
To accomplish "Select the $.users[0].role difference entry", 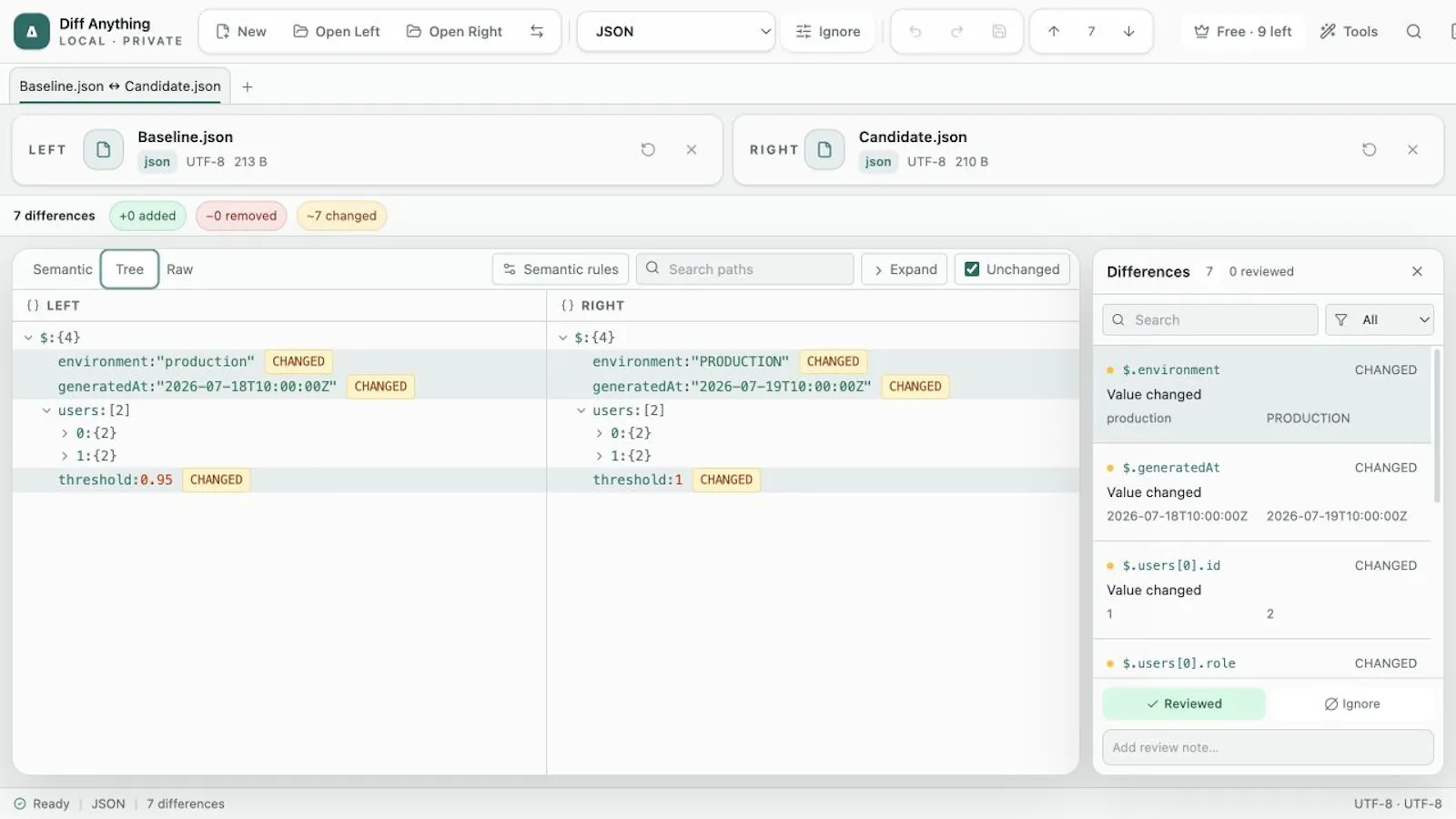I will pyautogui.click(x=1262, y=661).
